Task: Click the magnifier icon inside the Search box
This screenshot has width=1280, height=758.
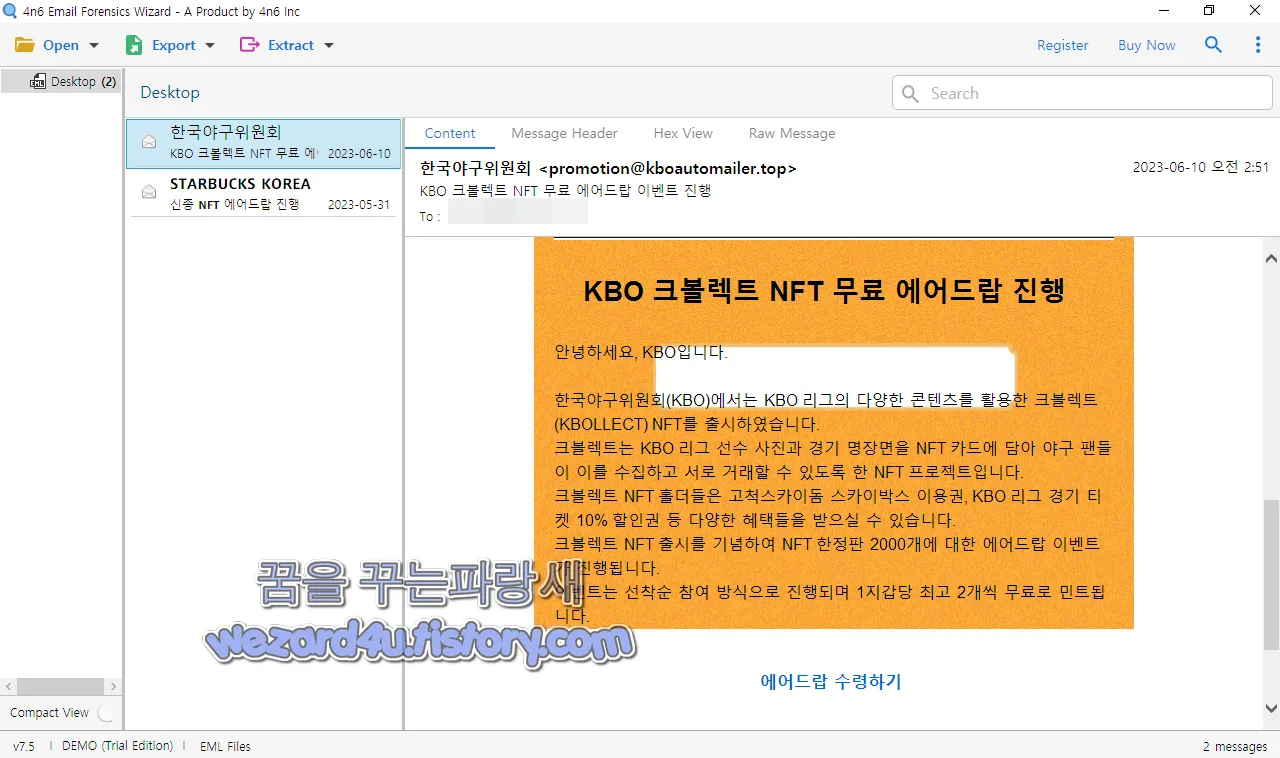Action: click(x=910, y=93)
